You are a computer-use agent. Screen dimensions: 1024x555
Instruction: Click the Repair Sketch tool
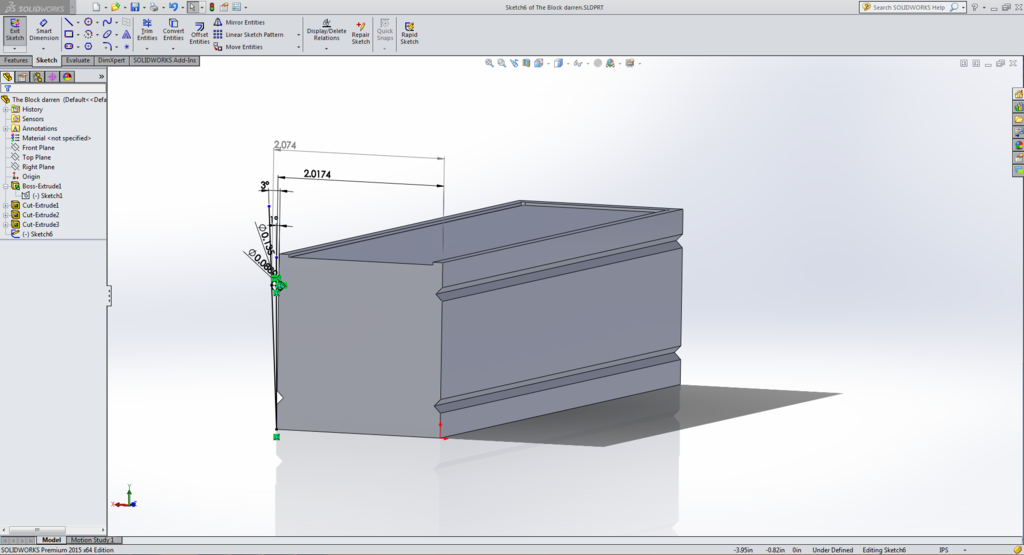(360, 33)
